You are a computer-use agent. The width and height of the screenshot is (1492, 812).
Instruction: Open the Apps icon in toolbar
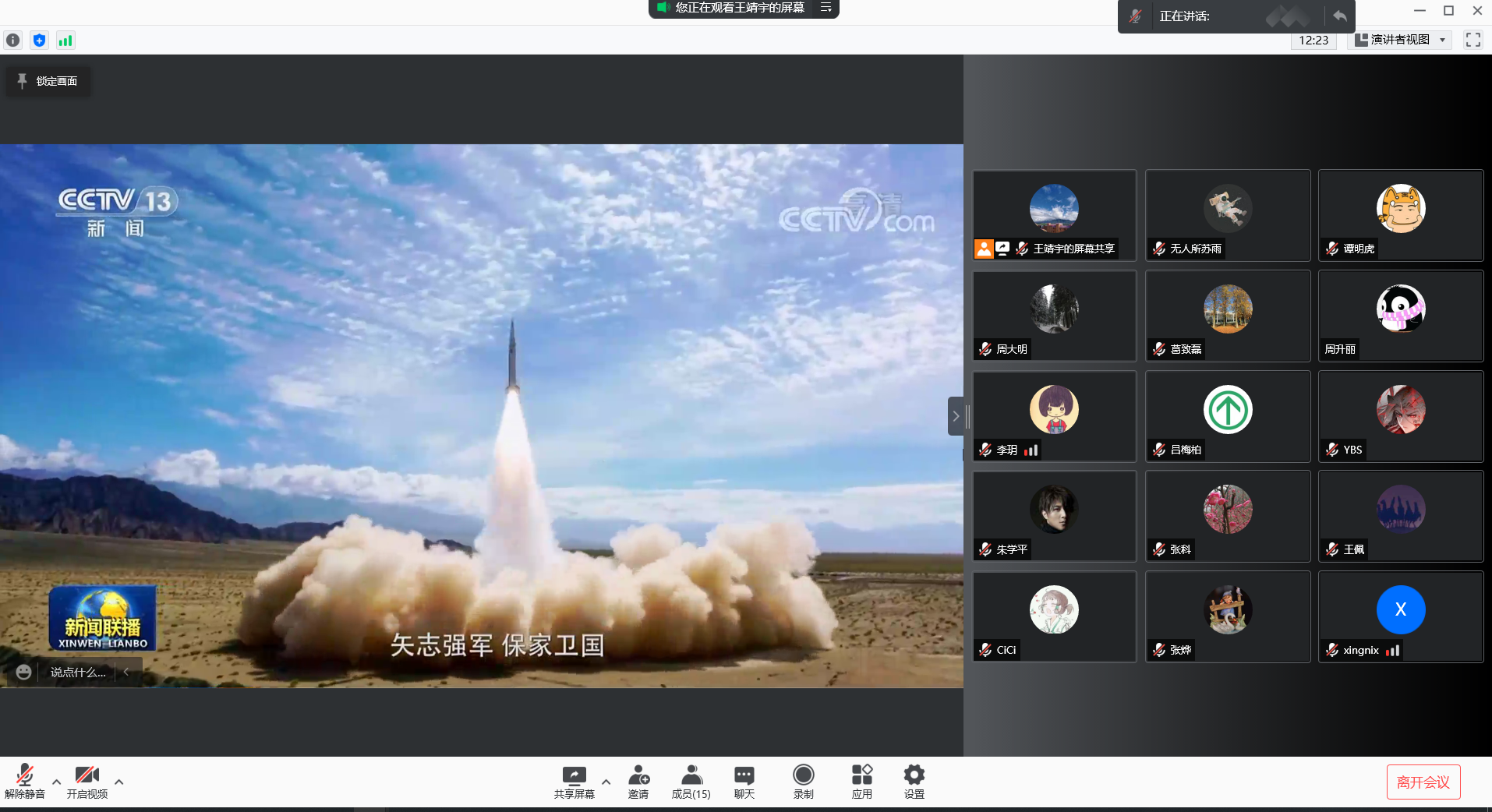pyautogui.click(x=861, y=782)
